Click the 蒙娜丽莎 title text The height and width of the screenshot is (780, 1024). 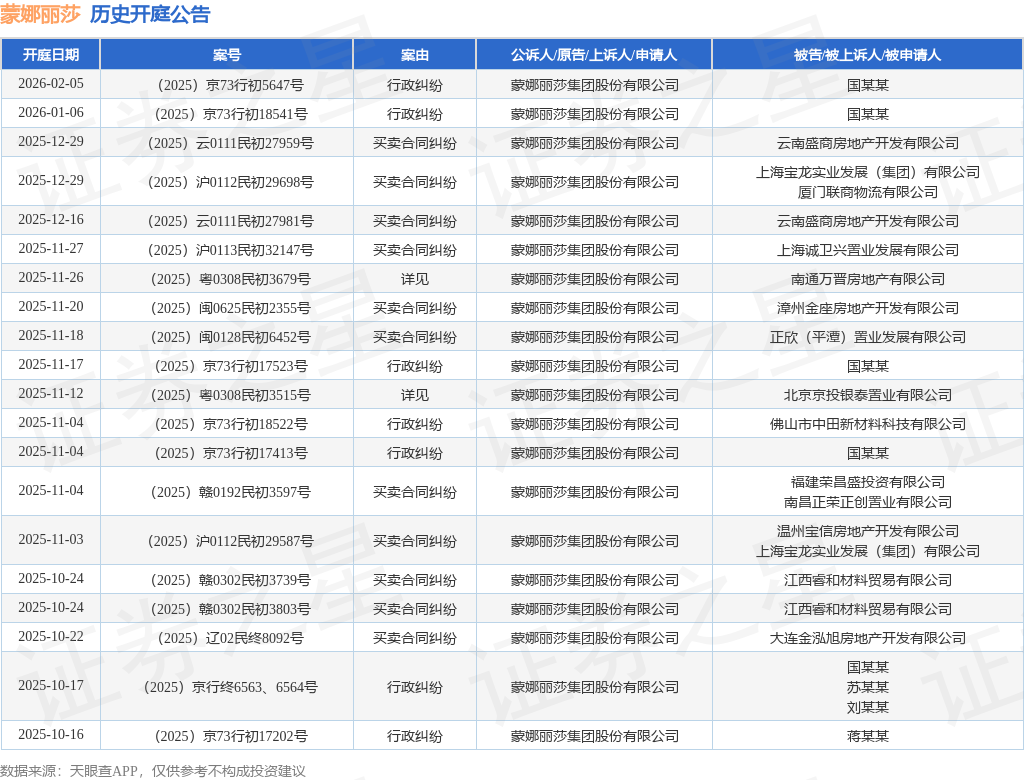click(40, 14)
